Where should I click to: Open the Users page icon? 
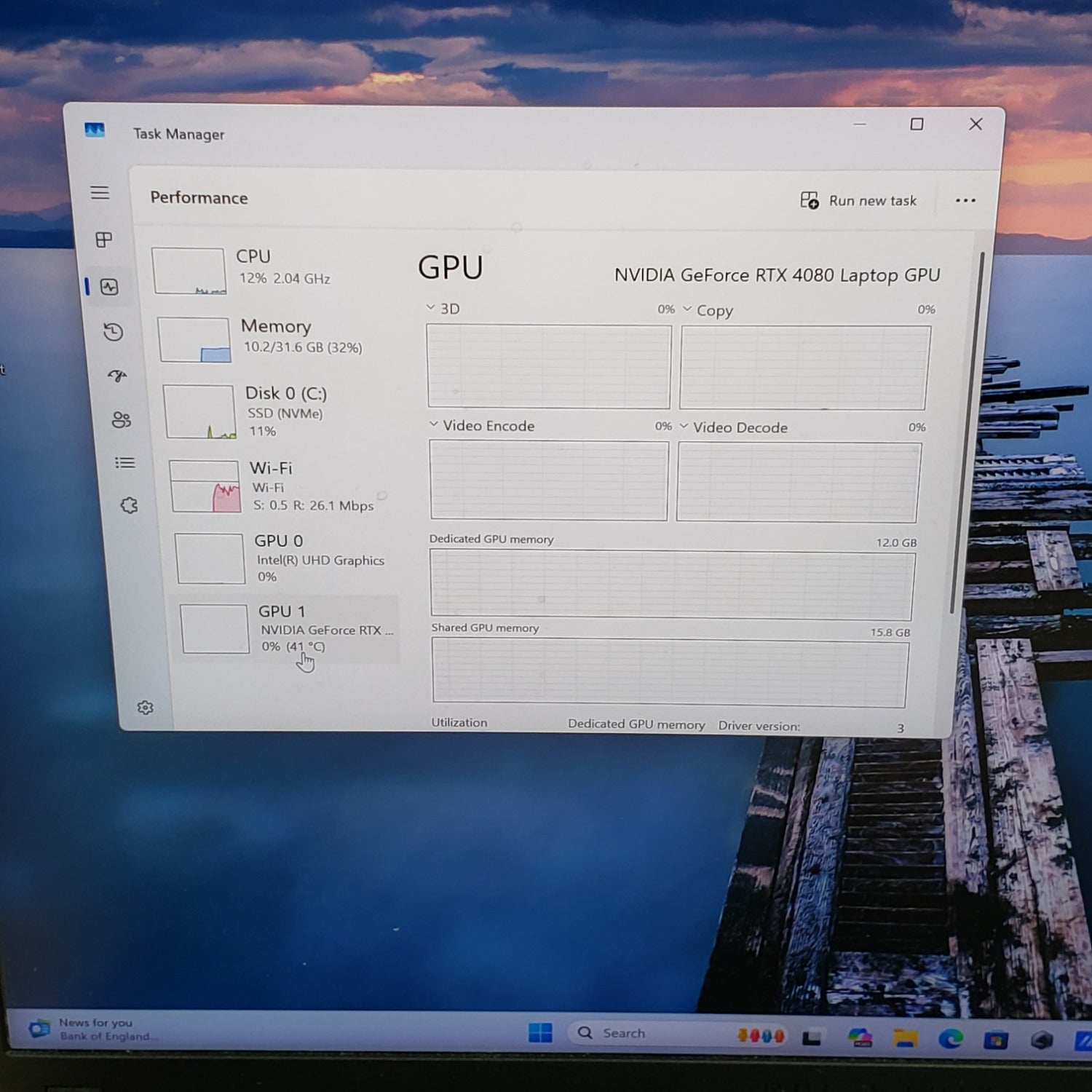[x=121, y=420]
